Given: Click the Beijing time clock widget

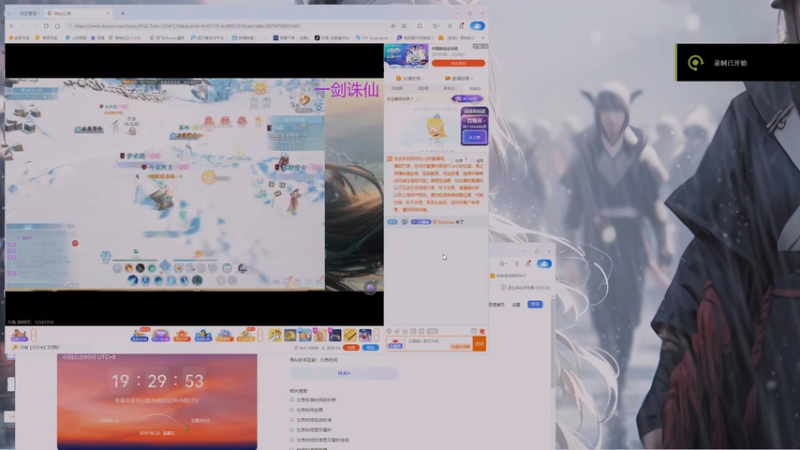Looking at the screenshot, I should point(157,402).
